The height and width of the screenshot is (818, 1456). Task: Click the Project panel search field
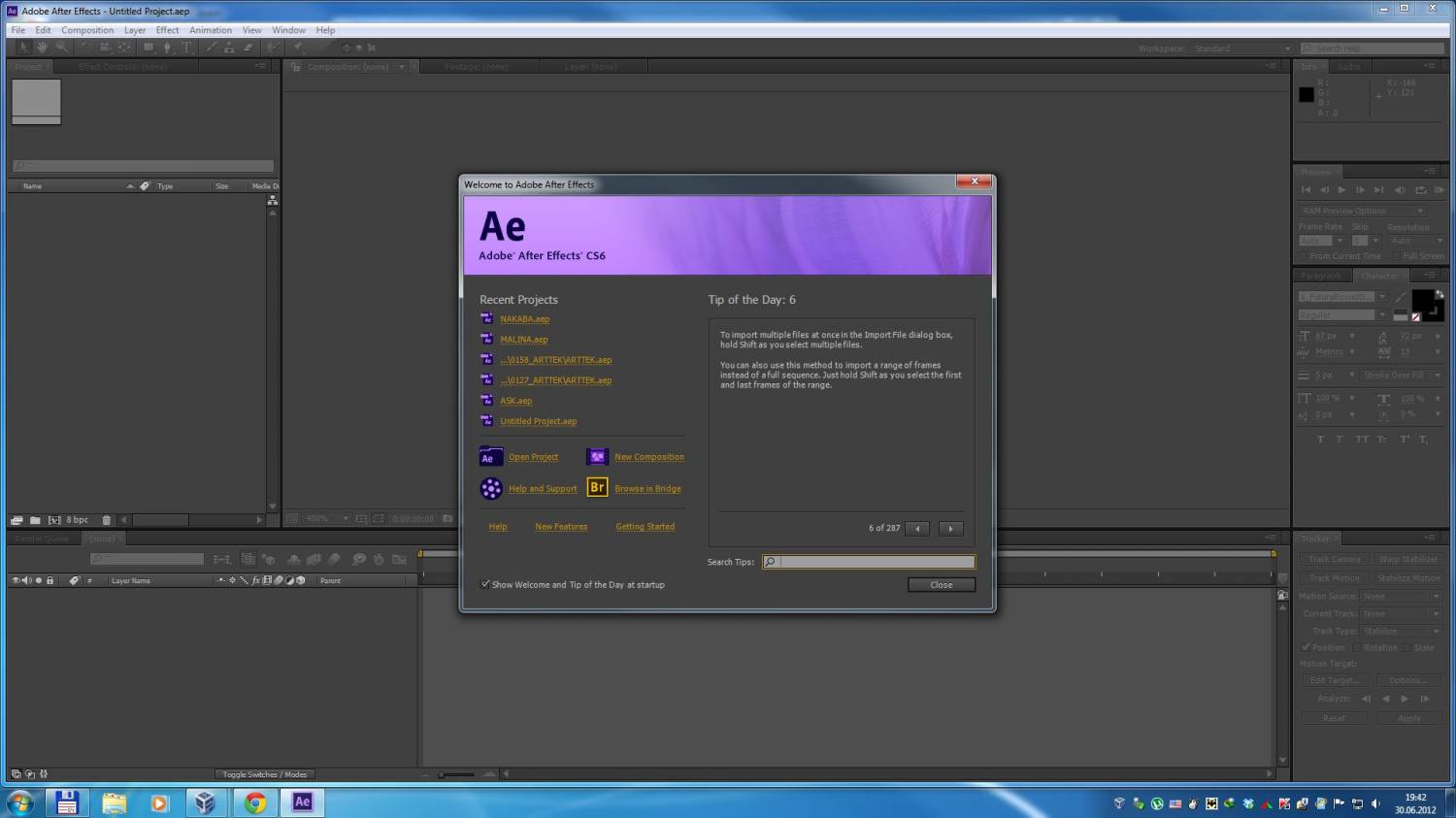[x=144, y=166]
